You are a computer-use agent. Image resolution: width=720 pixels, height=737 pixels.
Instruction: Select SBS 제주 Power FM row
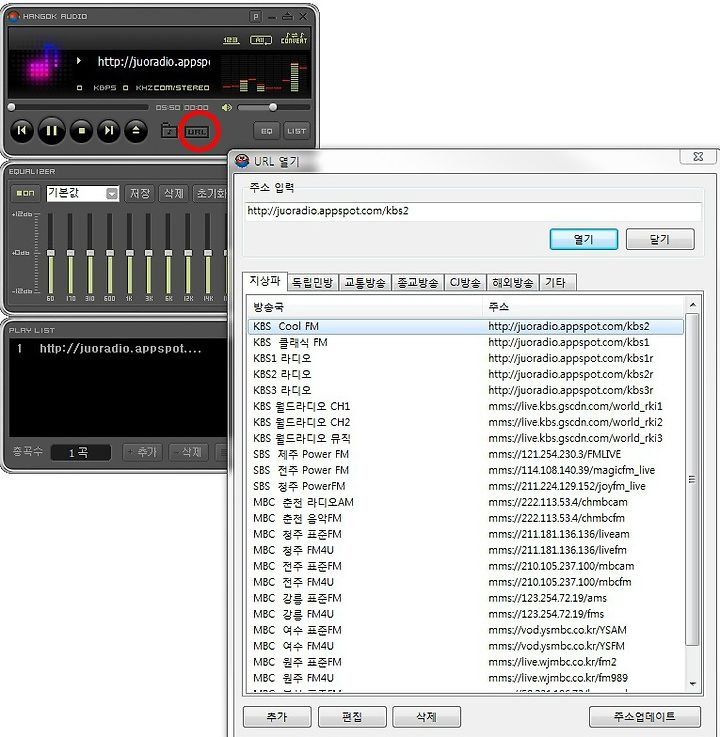(x=466, y=454)
